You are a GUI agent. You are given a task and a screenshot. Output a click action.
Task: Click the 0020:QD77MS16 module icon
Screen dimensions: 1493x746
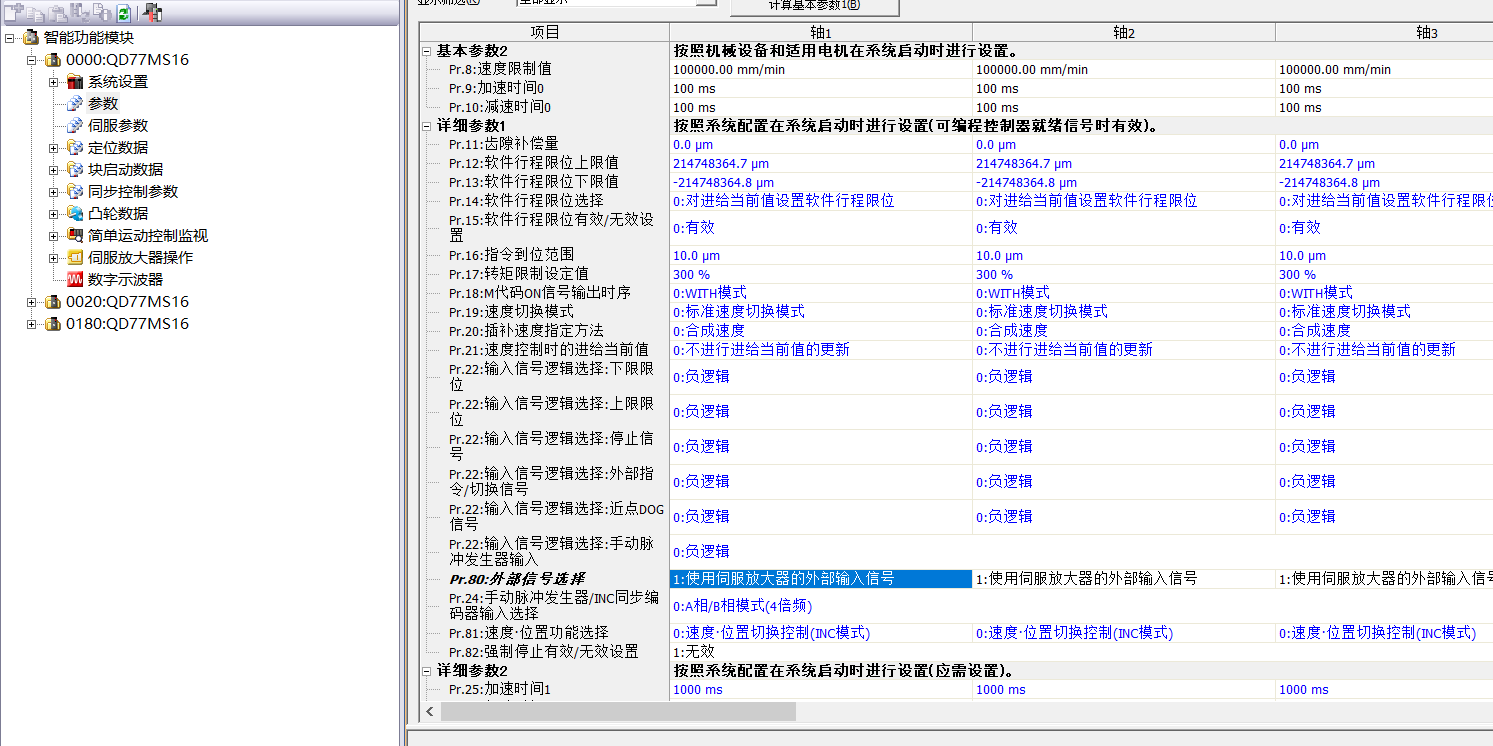coord(53,302)
